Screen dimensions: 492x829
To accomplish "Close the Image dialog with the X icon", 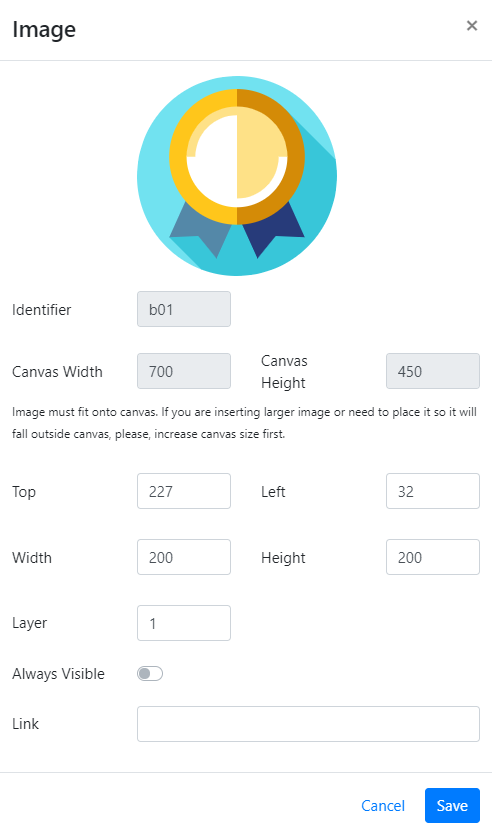I will [x=472, y=25].
